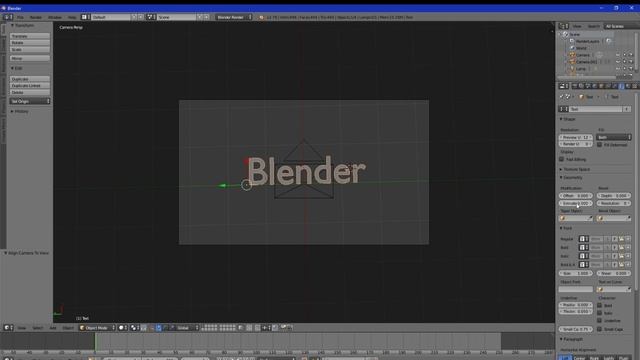Viewport: 640px width, 360px height.
Task: Enable the Italic character checkbox
Action: click(600, 313)
